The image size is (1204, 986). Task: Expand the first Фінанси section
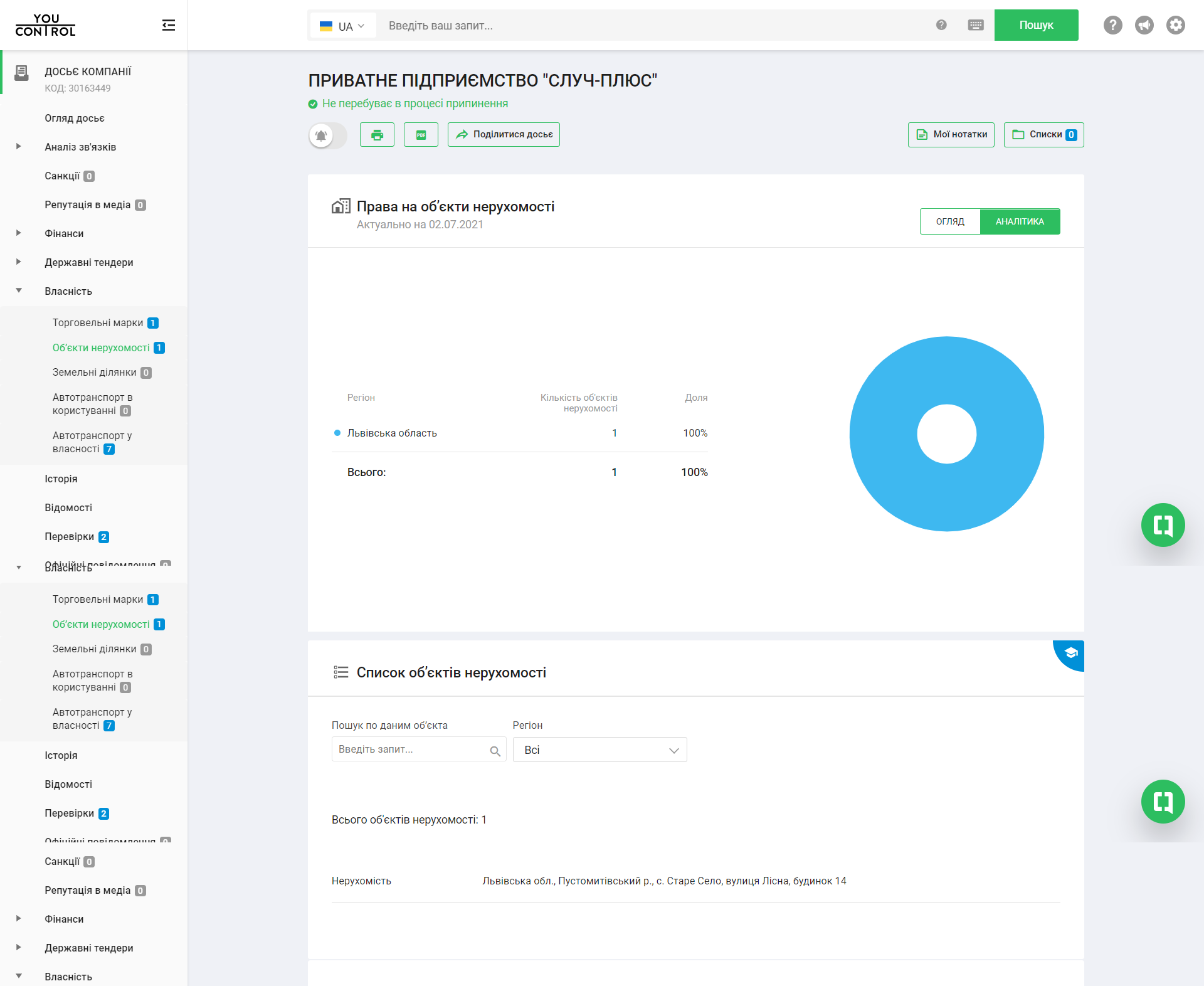[x=19, y=233]
